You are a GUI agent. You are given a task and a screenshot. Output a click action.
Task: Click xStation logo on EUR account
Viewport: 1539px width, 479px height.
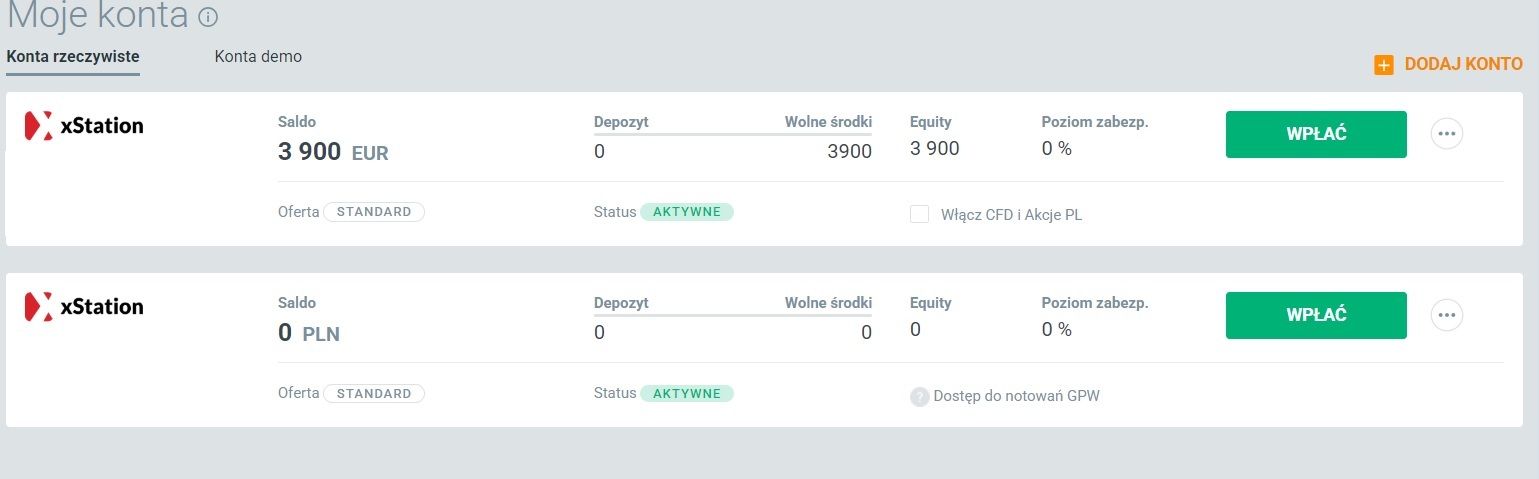[x=85, y=126]
